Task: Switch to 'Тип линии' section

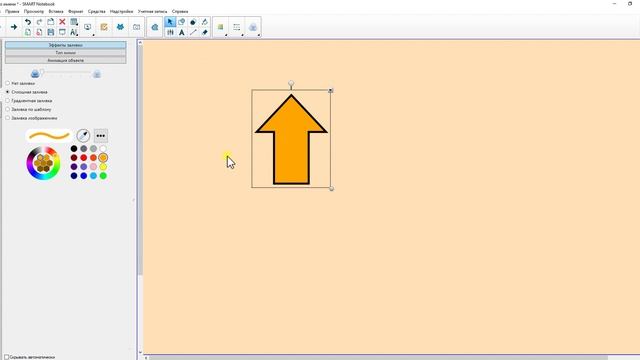Action: point(65,53)
